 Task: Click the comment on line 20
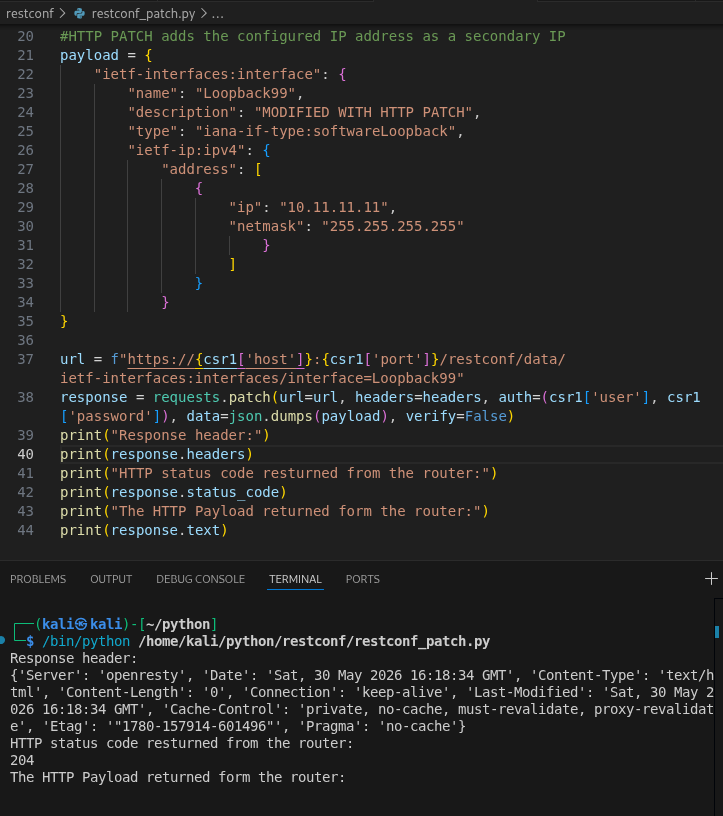(x=312, y=36)
